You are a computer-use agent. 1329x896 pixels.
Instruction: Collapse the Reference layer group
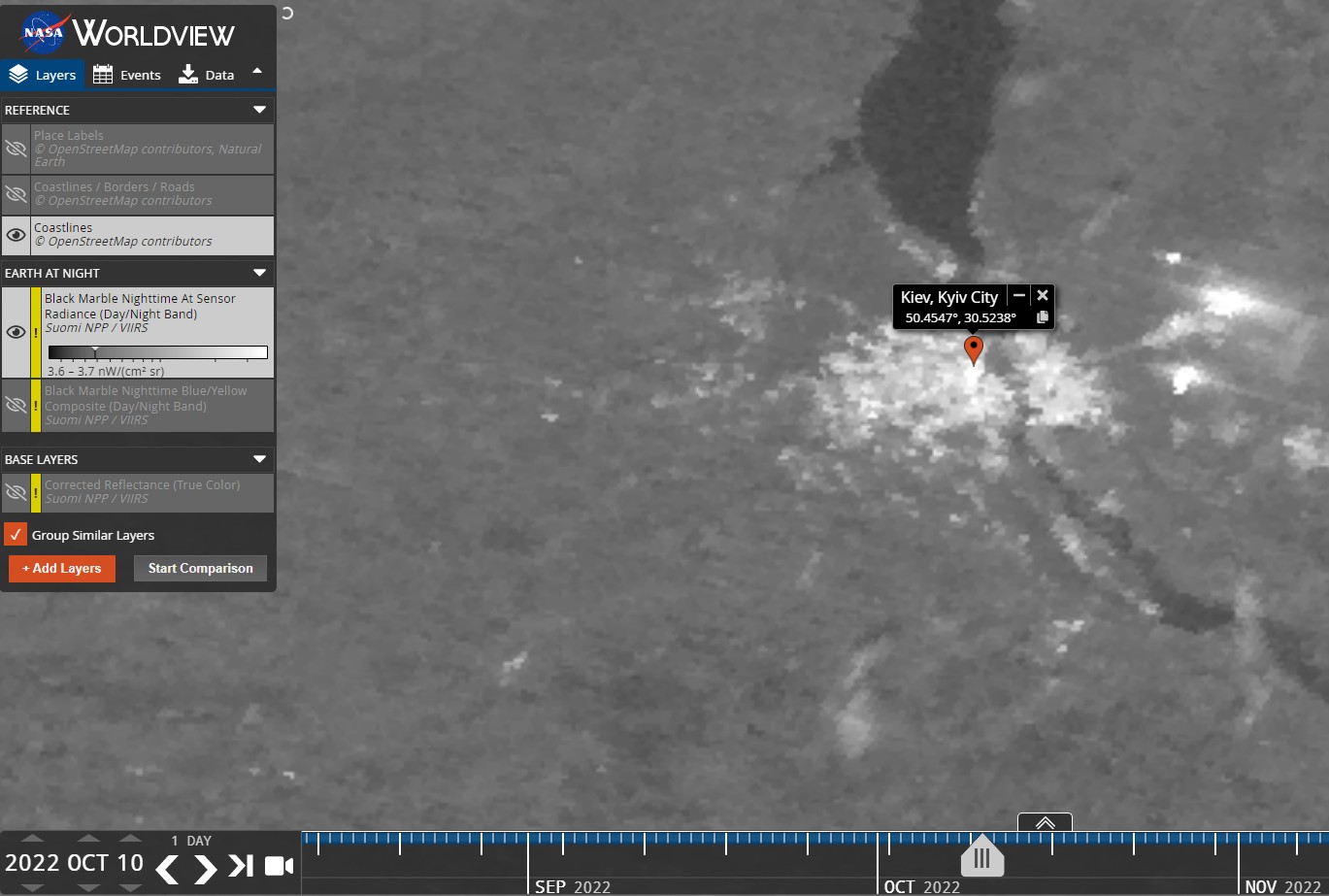pos(259,110)
